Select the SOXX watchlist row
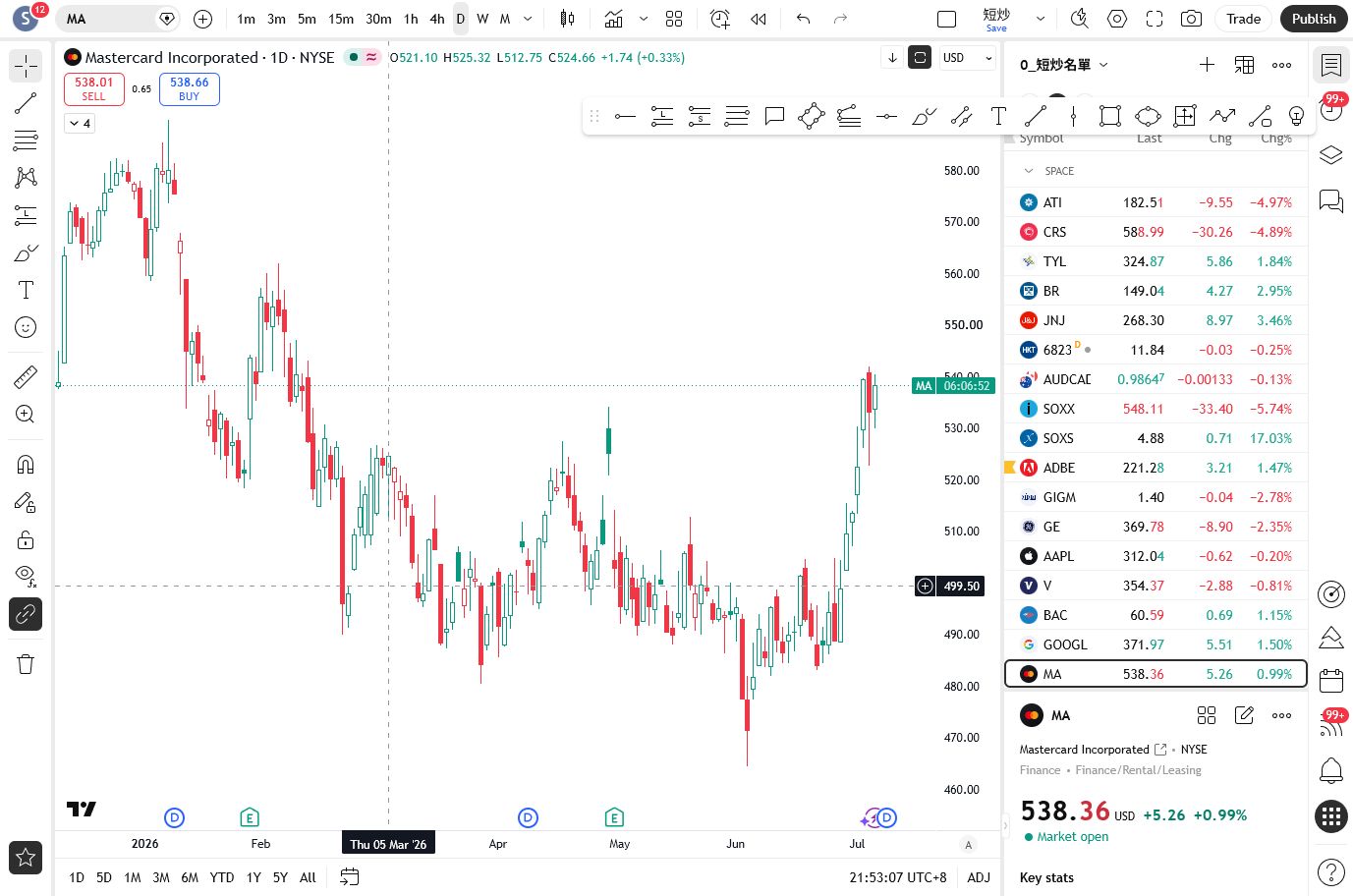 (x=1156, y=409)
